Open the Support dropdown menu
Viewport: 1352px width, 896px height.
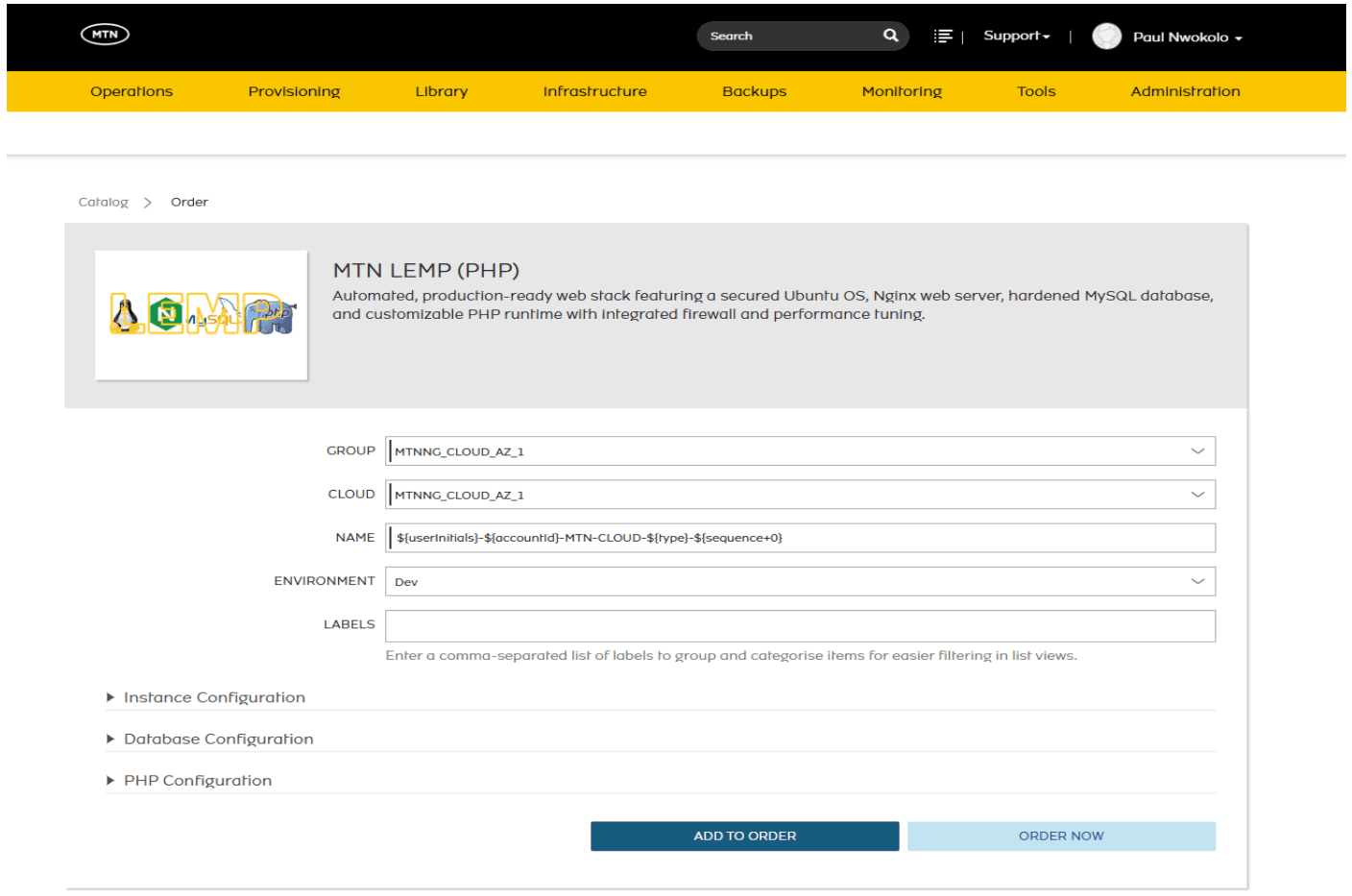point(1016,36)
